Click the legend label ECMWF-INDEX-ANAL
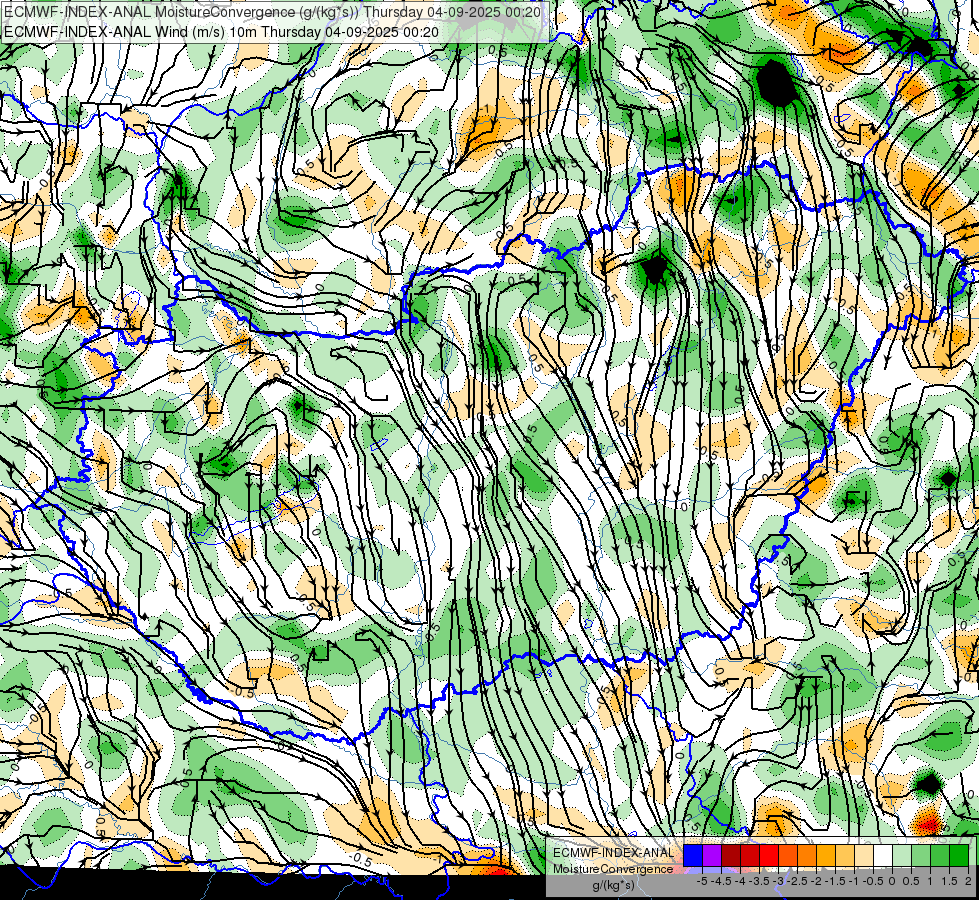 click(x=613, y=853)
